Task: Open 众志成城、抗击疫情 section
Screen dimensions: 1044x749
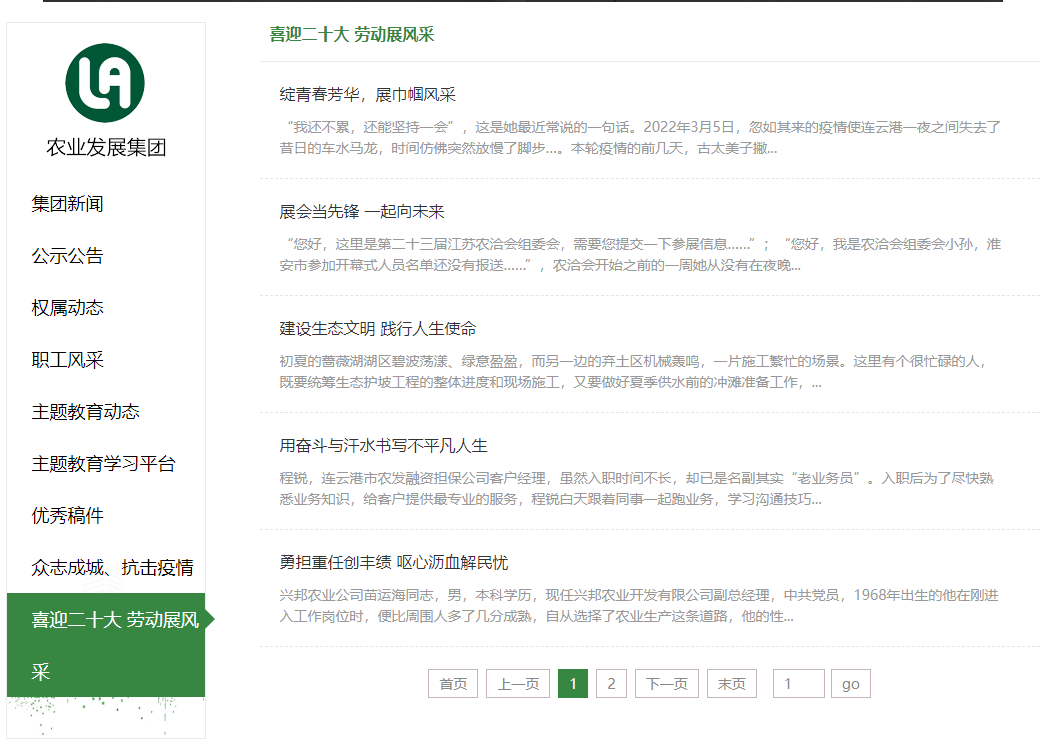Action: [112, 568]
